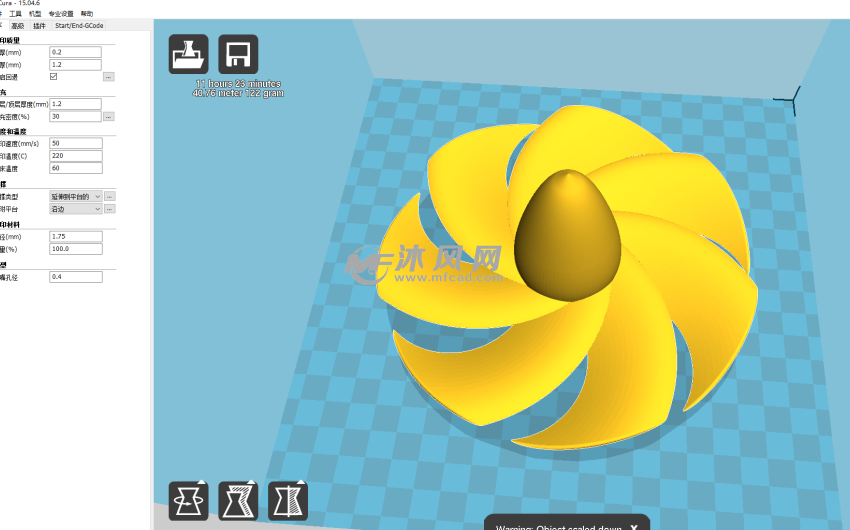
Task: Switch to the Start/End-GCode tab
Action: 78,25
